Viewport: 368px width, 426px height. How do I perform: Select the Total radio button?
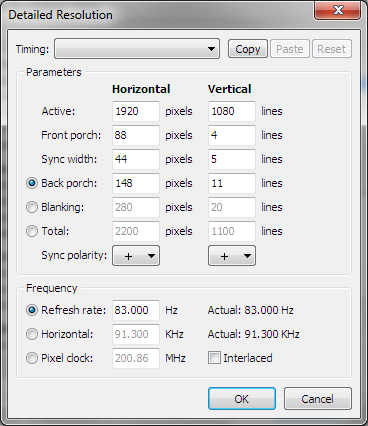click(x=32, y=231)
